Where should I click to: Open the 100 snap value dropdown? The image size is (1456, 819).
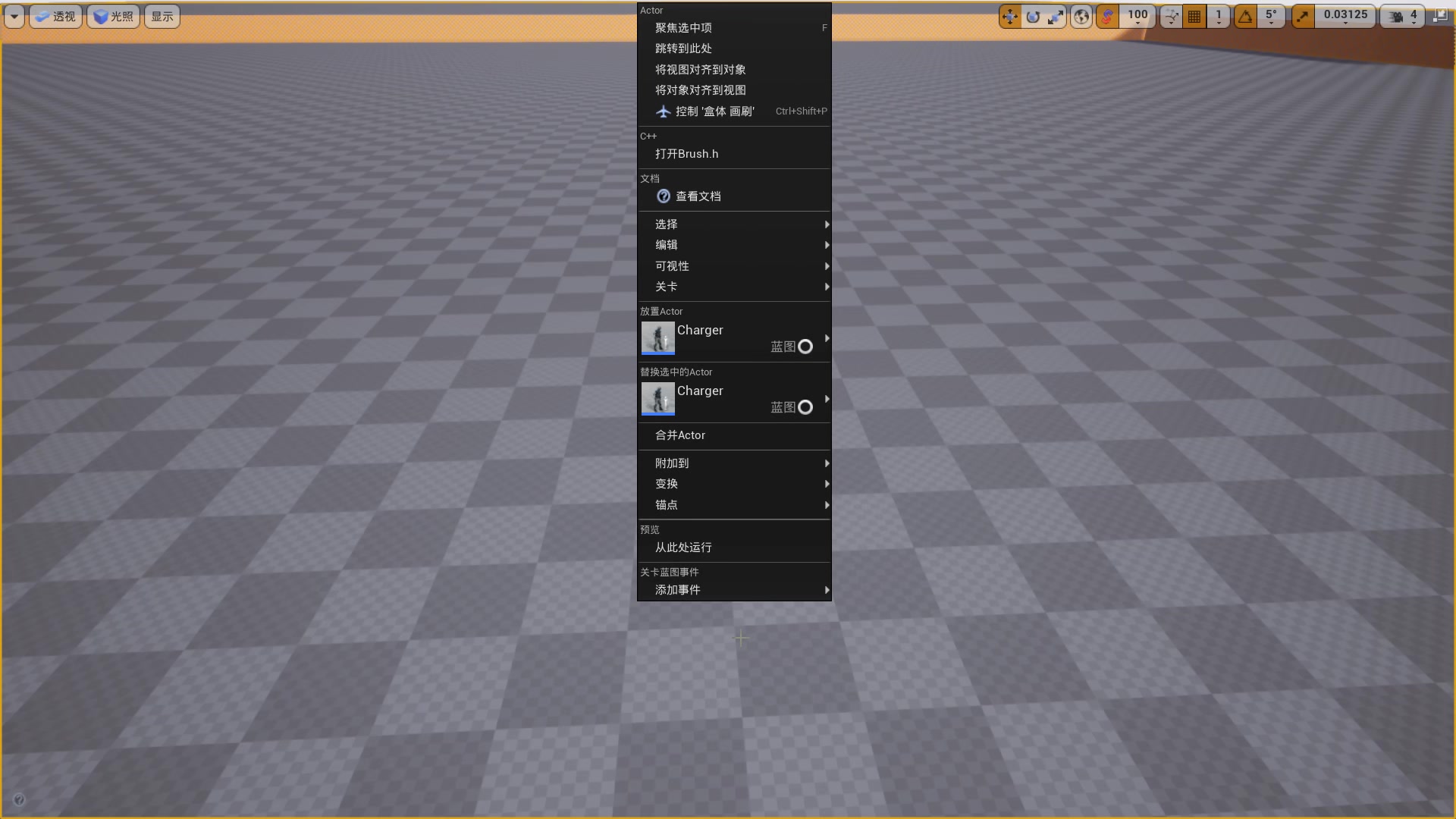[1137, 17]
